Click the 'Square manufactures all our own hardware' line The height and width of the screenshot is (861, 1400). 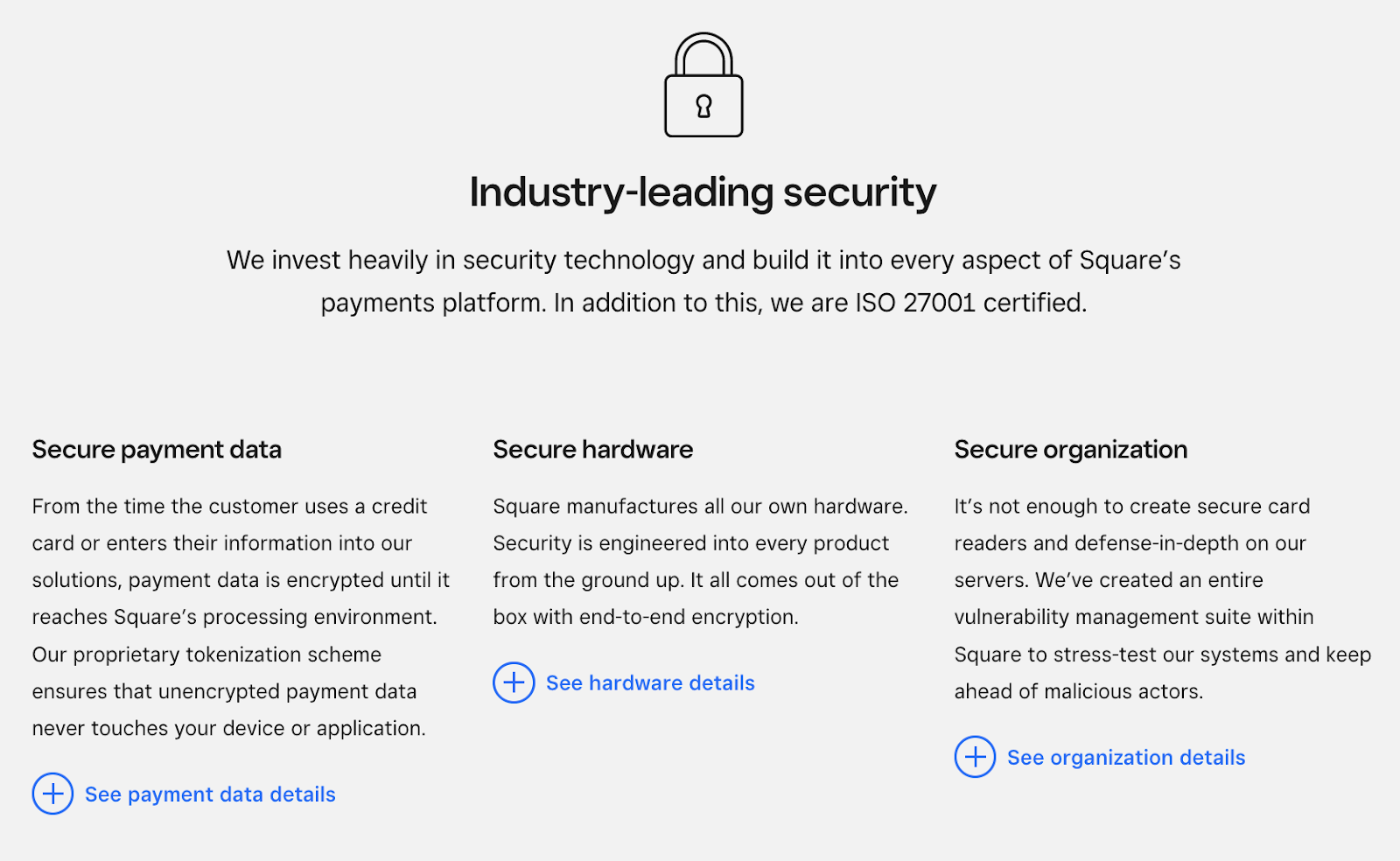click(x=700, y=507)
